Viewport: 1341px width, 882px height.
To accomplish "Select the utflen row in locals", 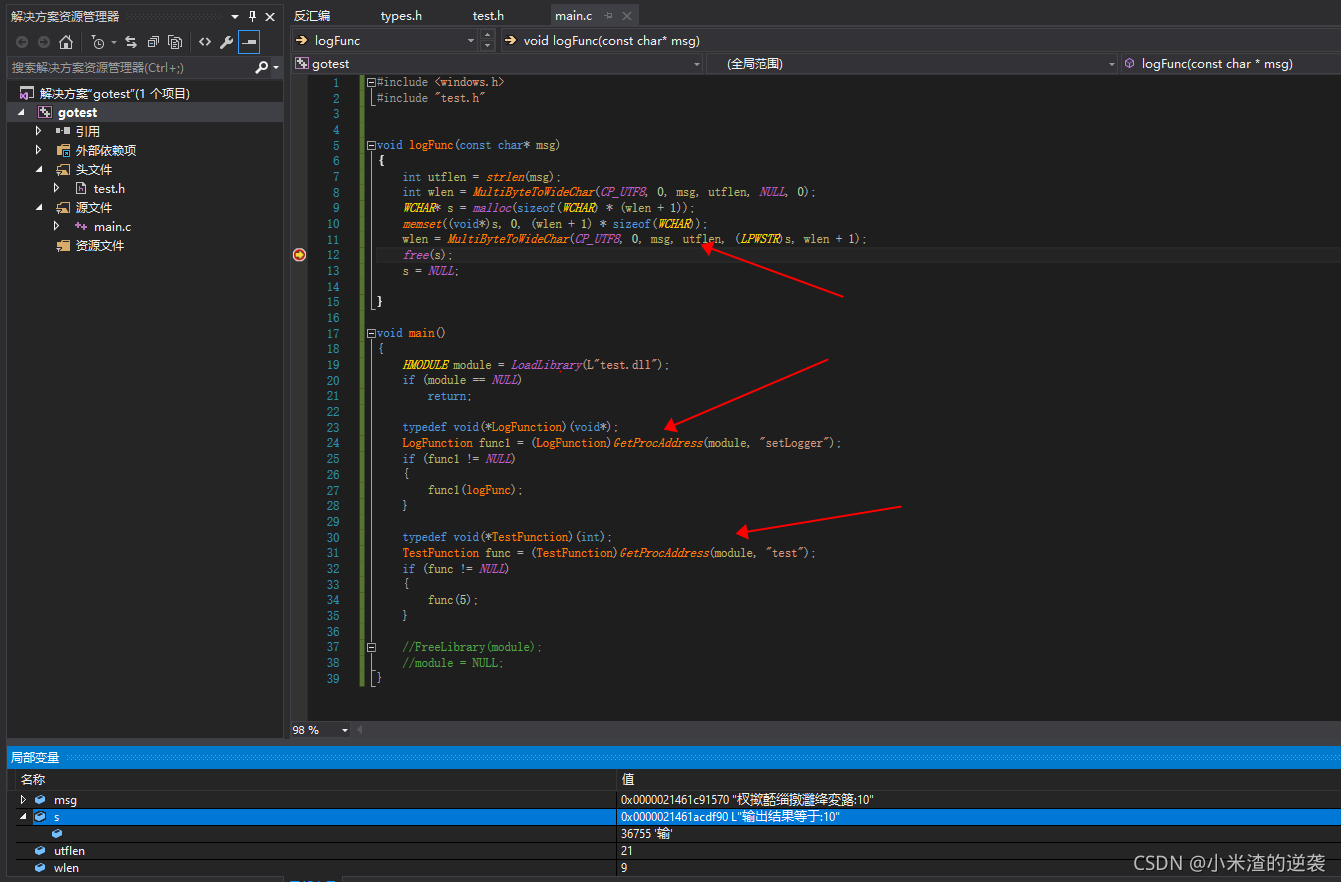I will click(678, 851).
